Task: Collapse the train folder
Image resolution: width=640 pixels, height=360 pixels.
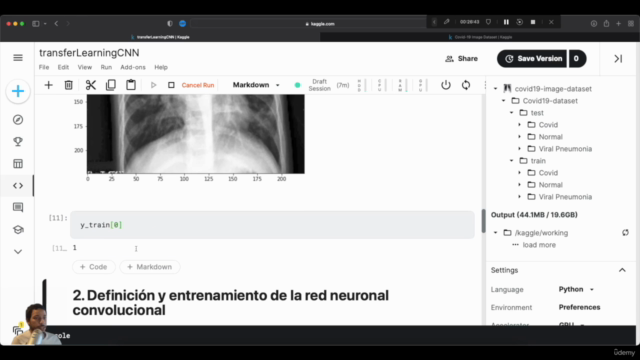Action: pos(511,161)
